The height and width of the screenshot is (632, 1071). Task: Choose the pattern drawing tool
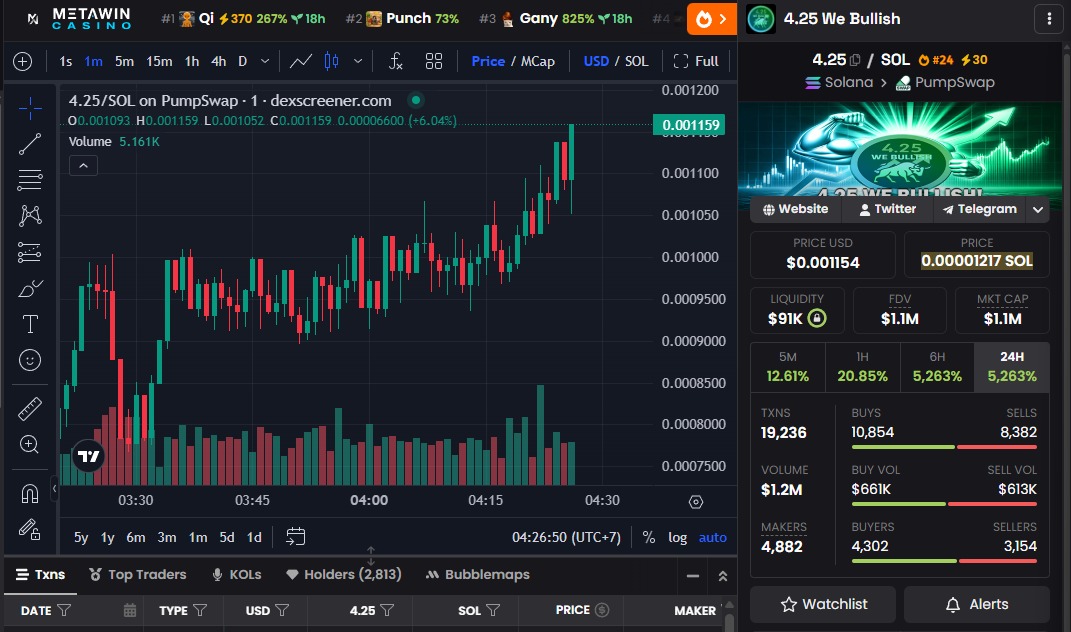click(x=29, y=216)
